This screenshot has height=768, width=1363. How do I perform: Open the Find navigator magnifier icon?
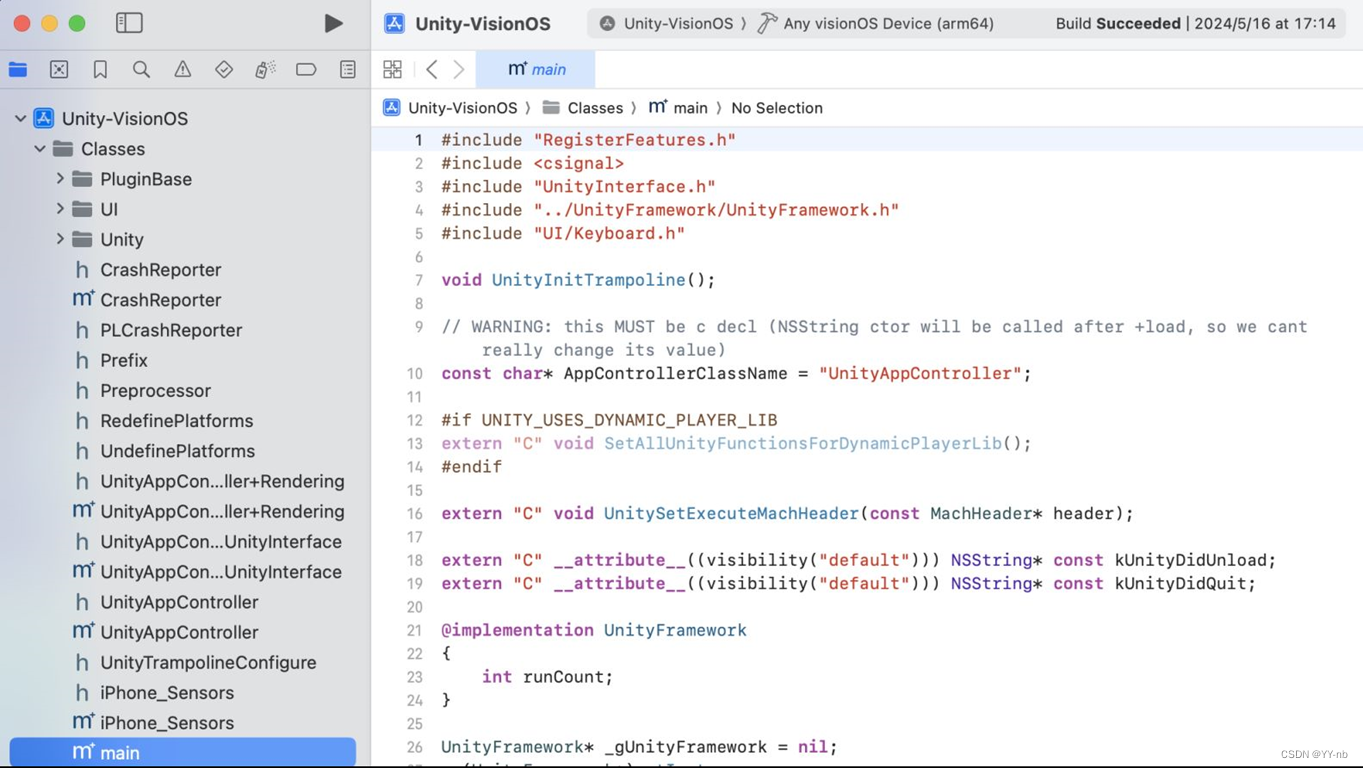point(141,69)
